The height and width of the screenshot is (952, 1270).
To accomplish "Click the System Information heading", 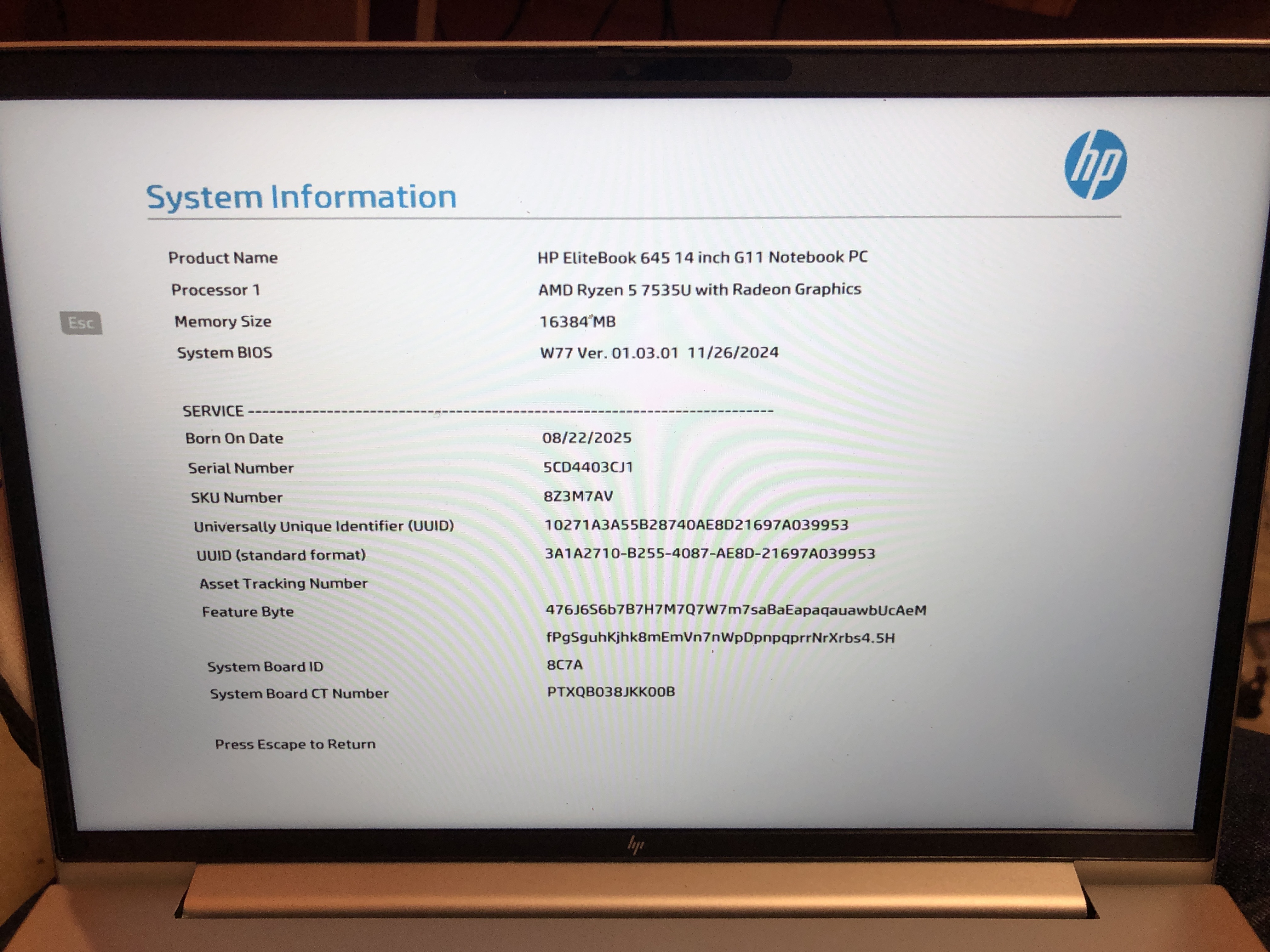I will [x=301, y=197].
